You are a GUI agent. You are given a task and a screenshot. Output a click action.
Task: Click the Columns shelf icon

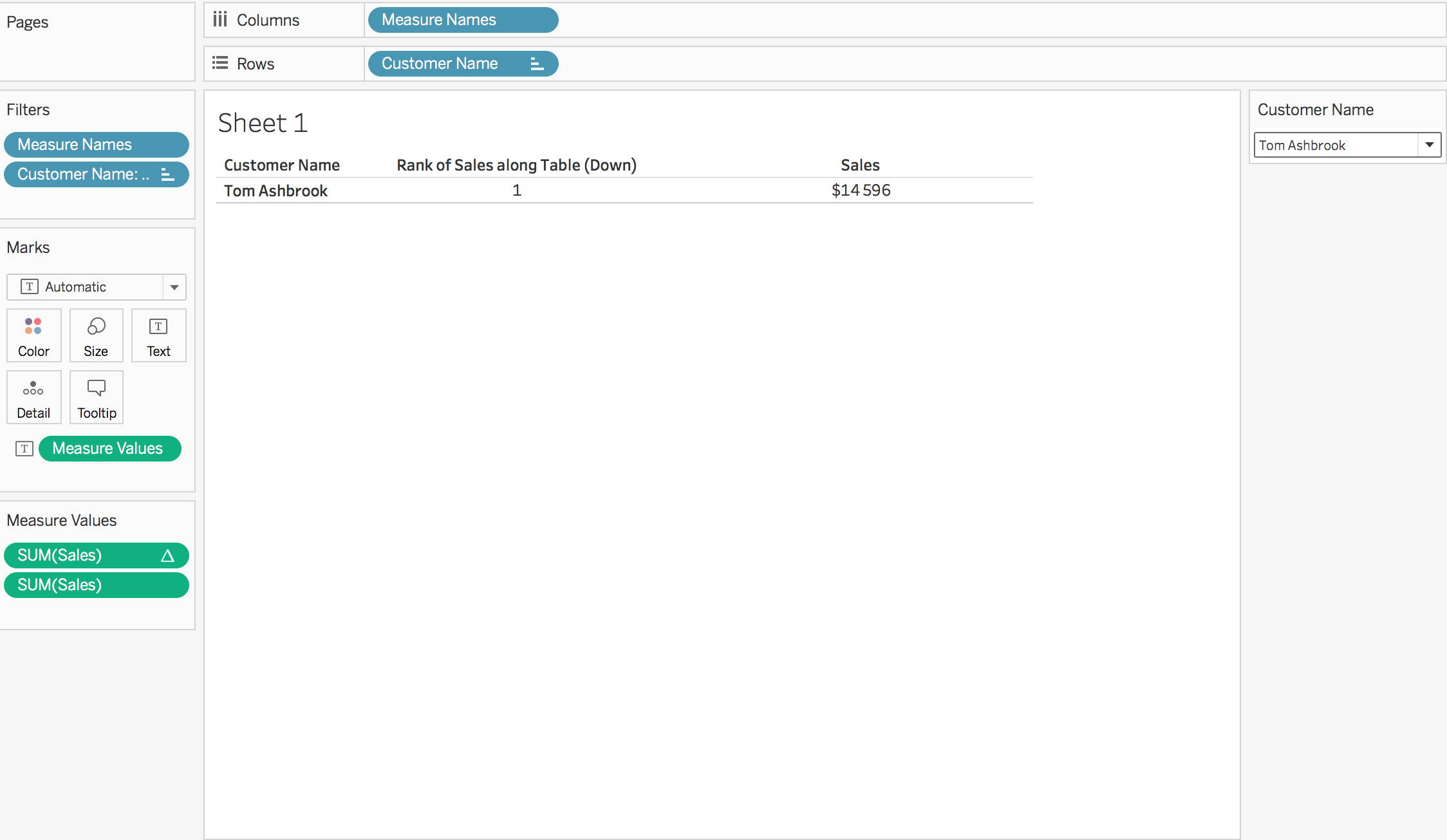220,19
